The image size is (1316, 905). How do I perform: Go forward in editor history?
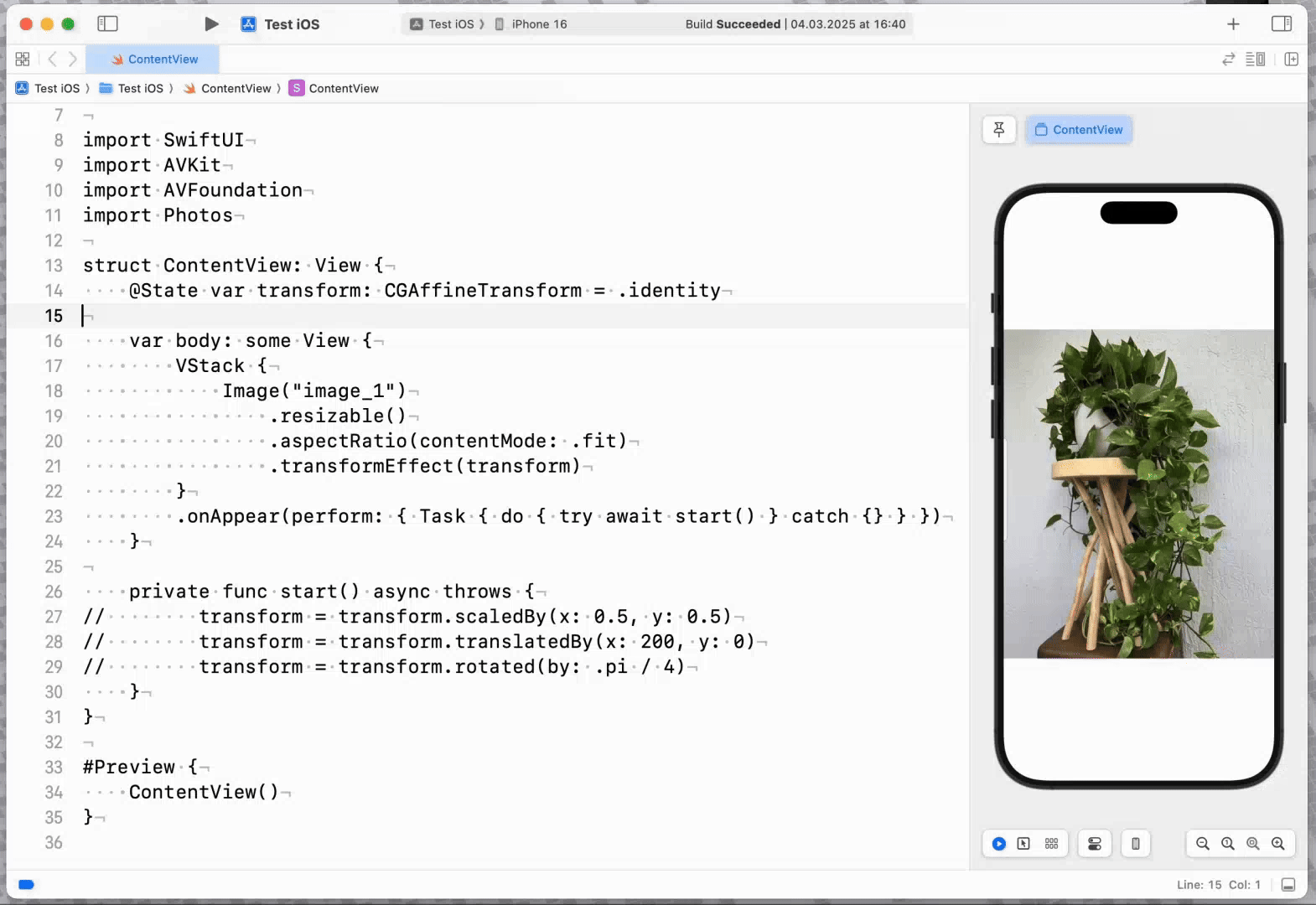point(73,59)
